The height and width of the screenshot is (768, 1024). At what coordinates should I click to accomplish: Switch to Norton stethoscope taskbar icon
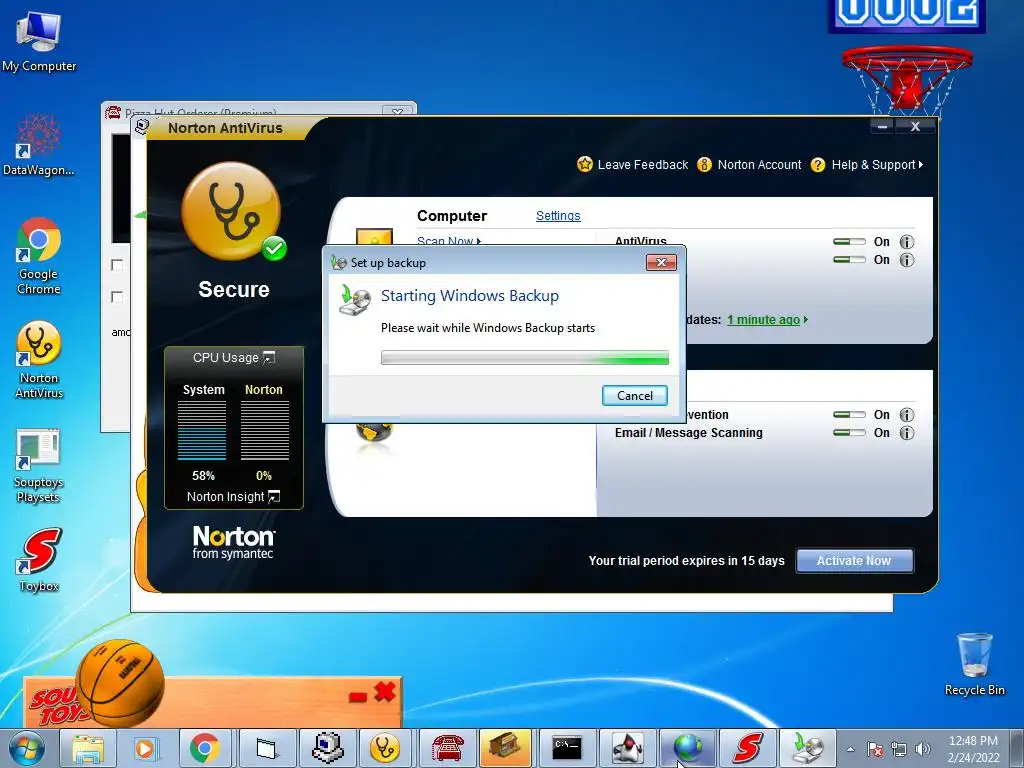point(384,748)
